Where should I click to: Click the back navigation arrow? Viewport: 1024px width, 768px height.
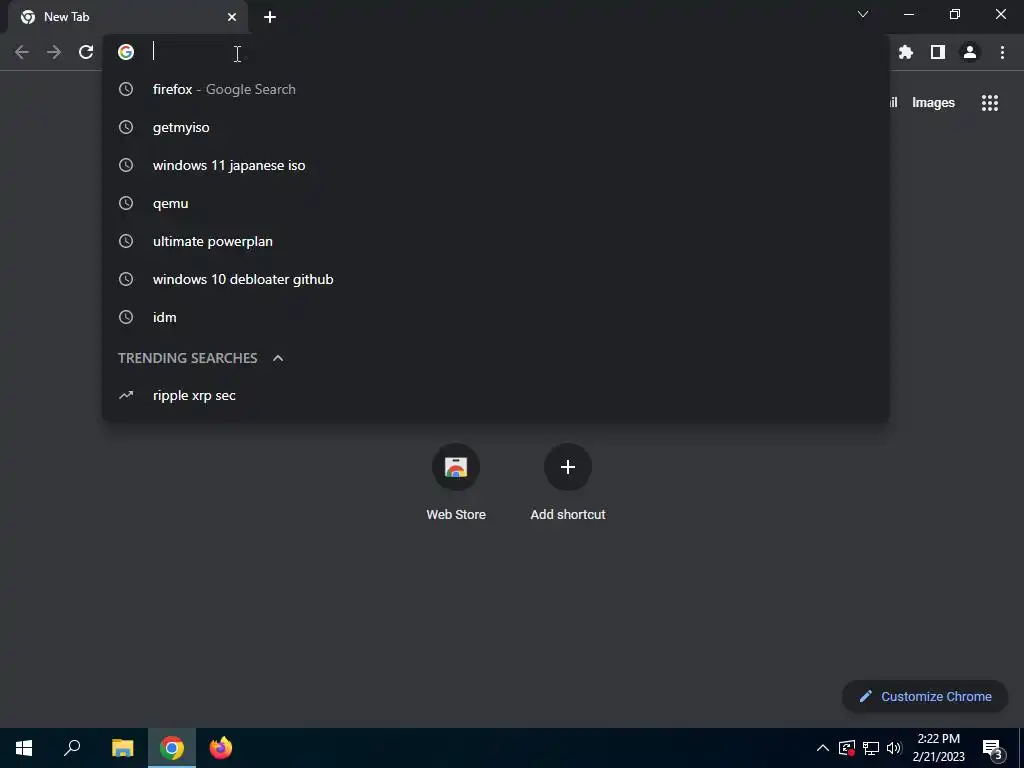click(x=22, y=52)
